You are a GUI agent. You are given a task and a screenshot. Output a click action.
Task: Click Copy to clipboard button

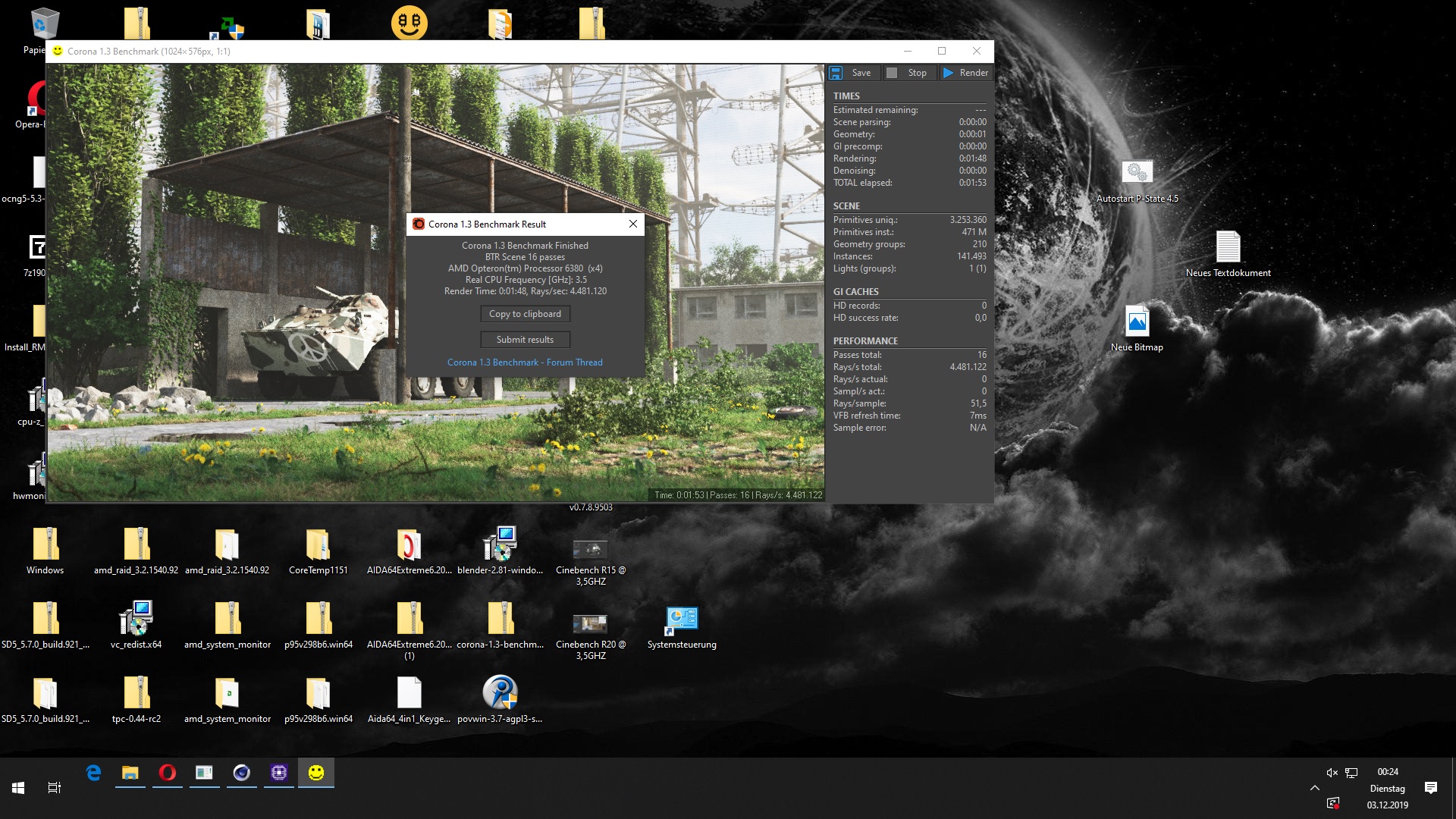525,314
